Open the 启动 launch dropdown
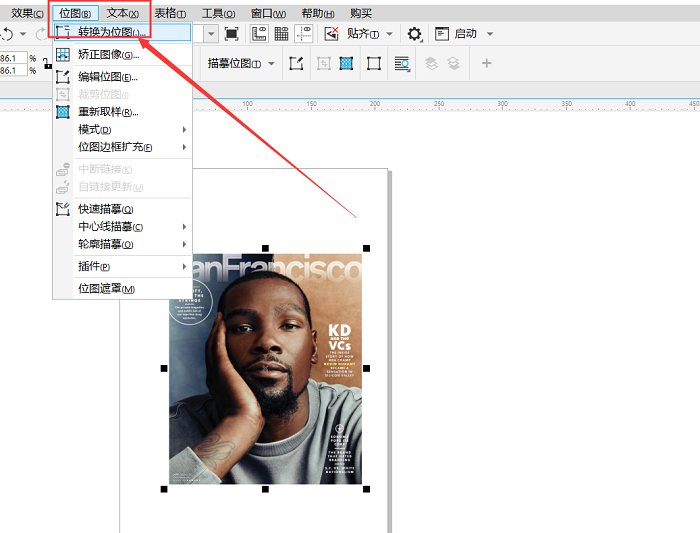700x533 pixels. (490, 34)
